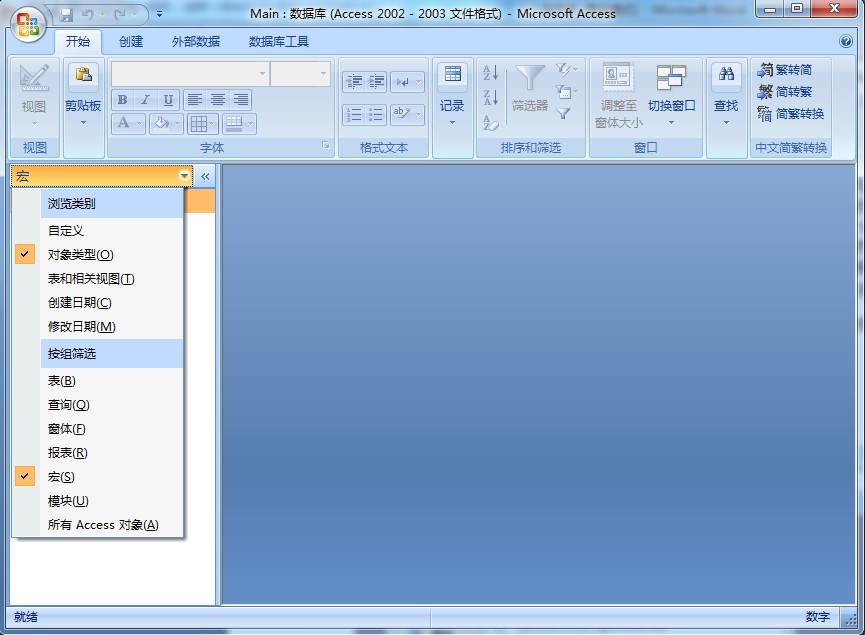The width and height of the screenshot is (865, 635).
Task: Click the Bold formatting icon
Action: pos(122,100)
